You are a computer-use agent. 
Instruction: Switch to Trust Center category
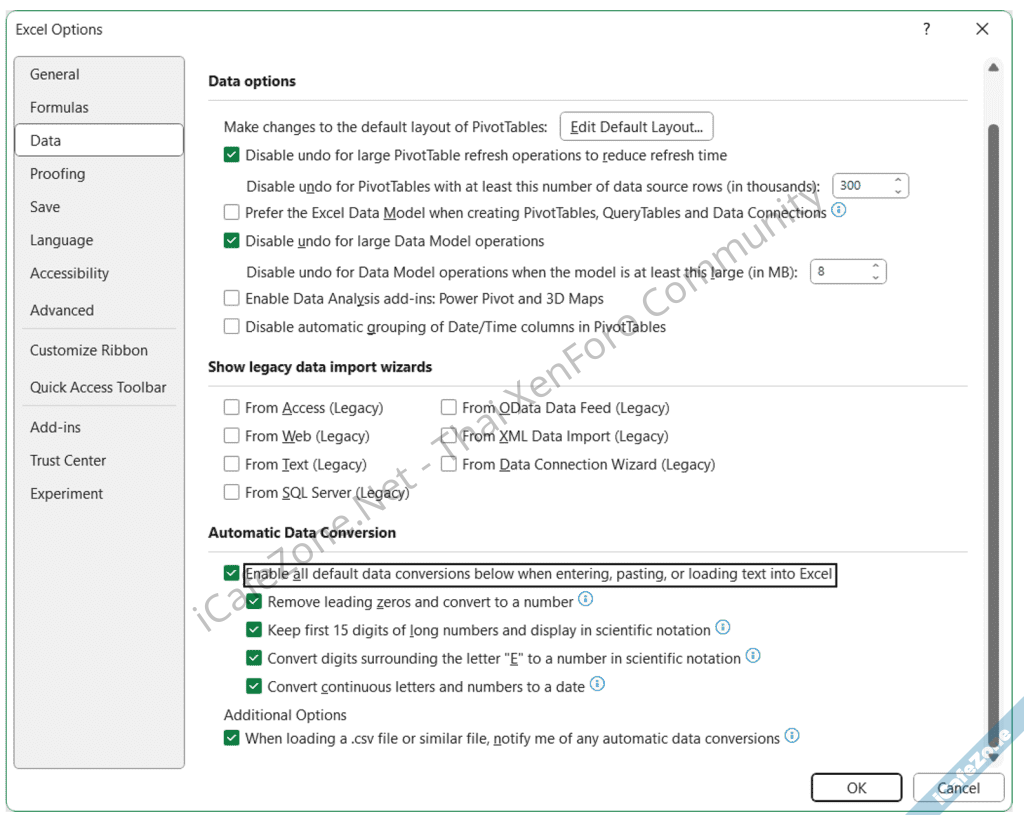point(68,460)
